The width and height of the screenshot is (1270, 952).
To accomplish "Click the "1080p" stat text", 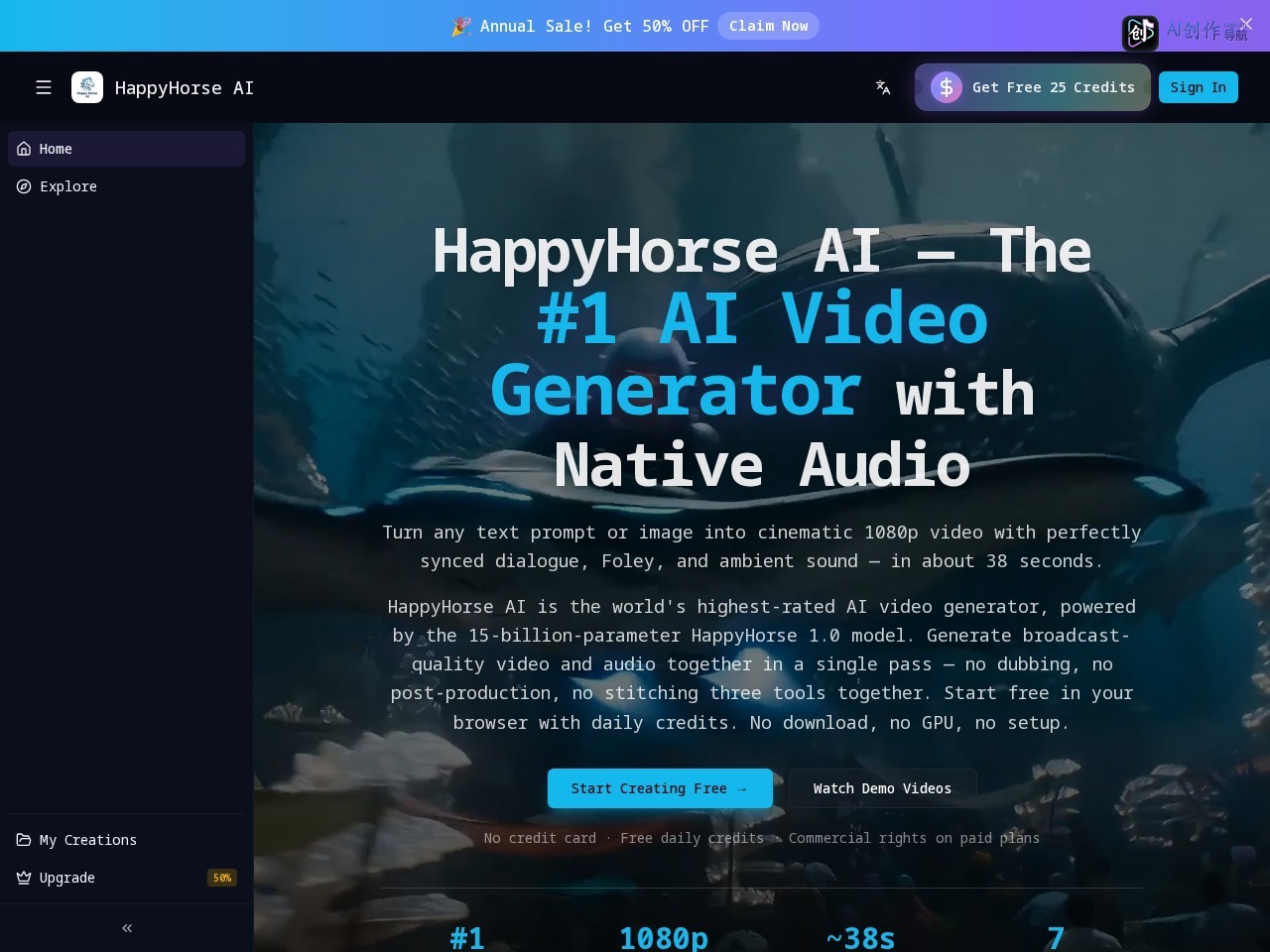I will pyautogui.click(x=664, y=937).
